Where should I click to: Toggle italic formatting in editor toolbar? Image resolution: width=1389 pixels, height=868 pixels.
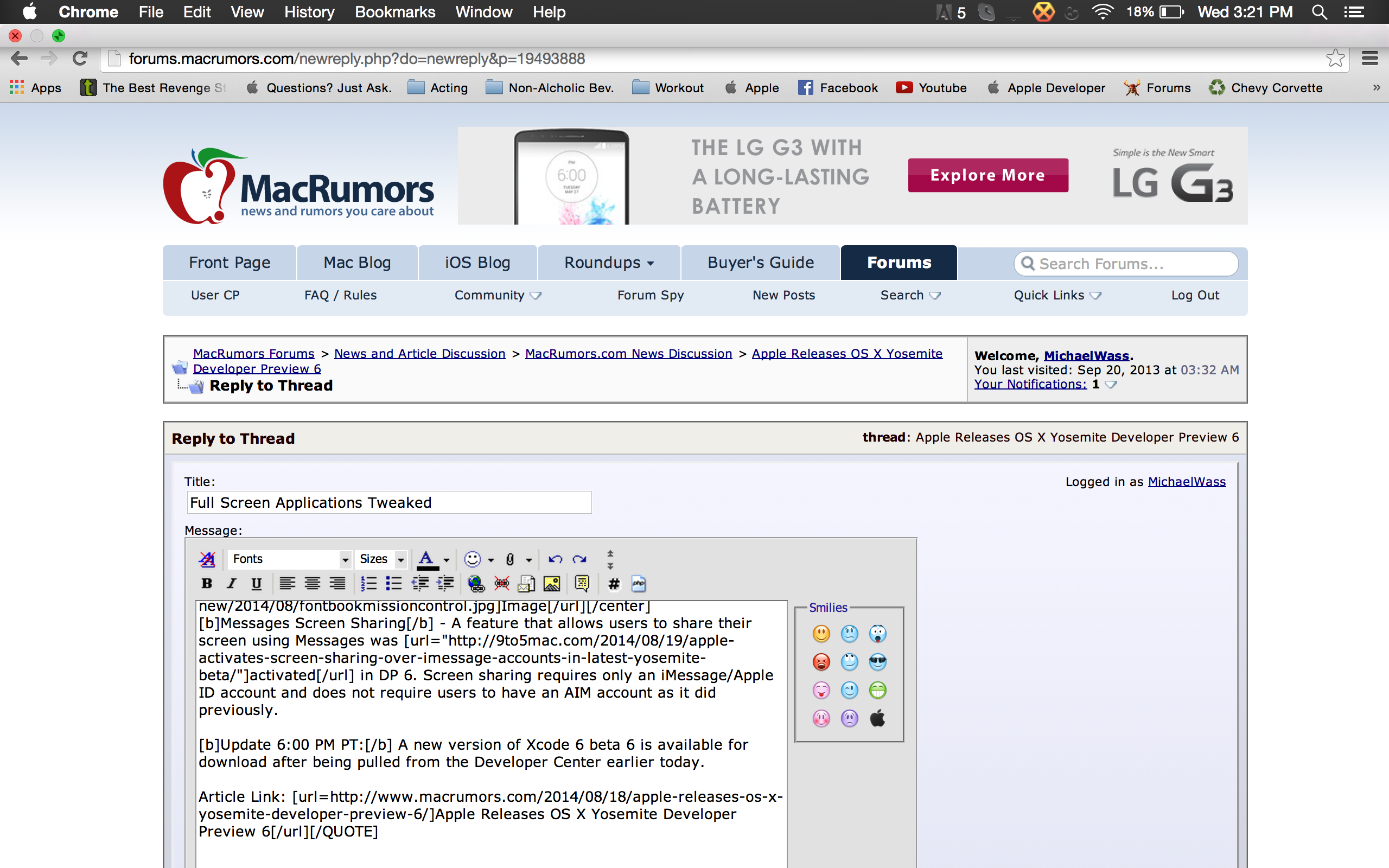[x=231, y=584]
